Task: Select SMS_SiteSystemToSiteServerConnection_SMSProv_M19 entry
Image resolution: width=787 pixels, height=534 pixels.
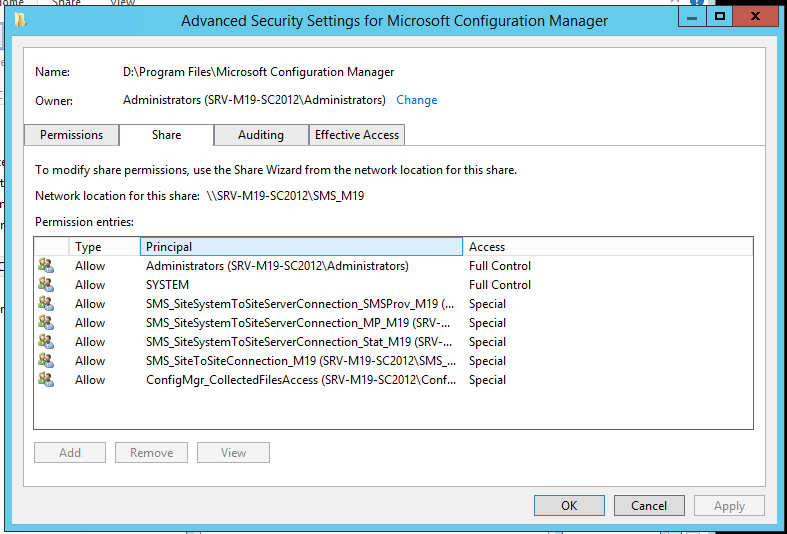Action: (x=394, y=304)
